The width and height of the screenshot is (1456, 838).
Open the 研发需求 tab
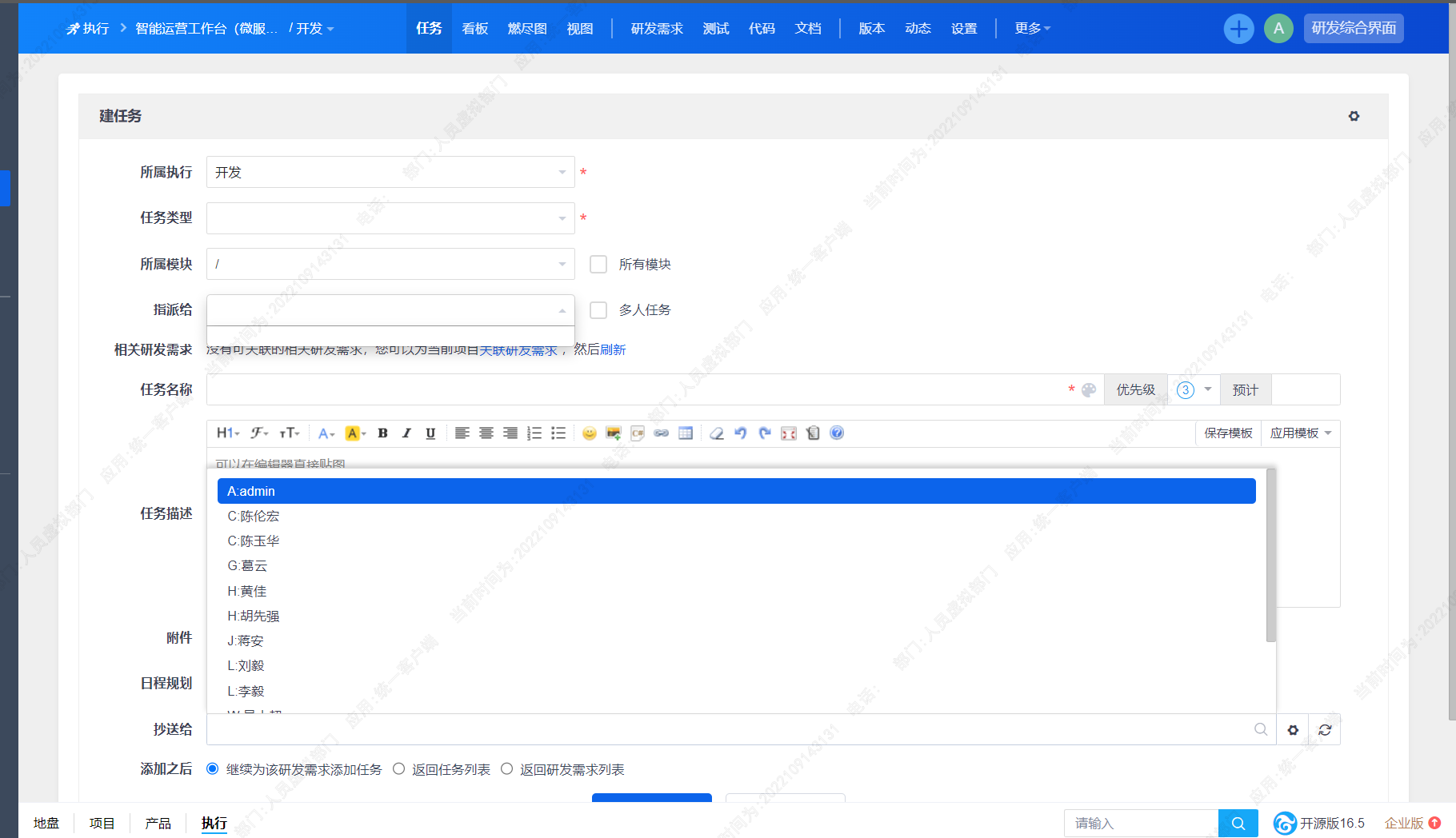657,28
